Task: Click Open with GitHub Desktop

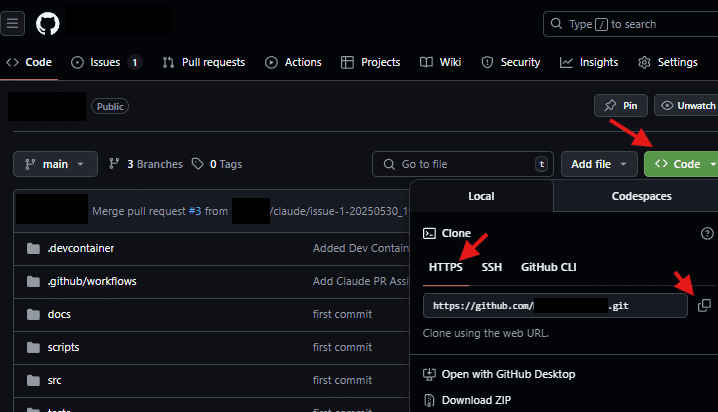Action: pyautogui.click(x=508, y=374)
